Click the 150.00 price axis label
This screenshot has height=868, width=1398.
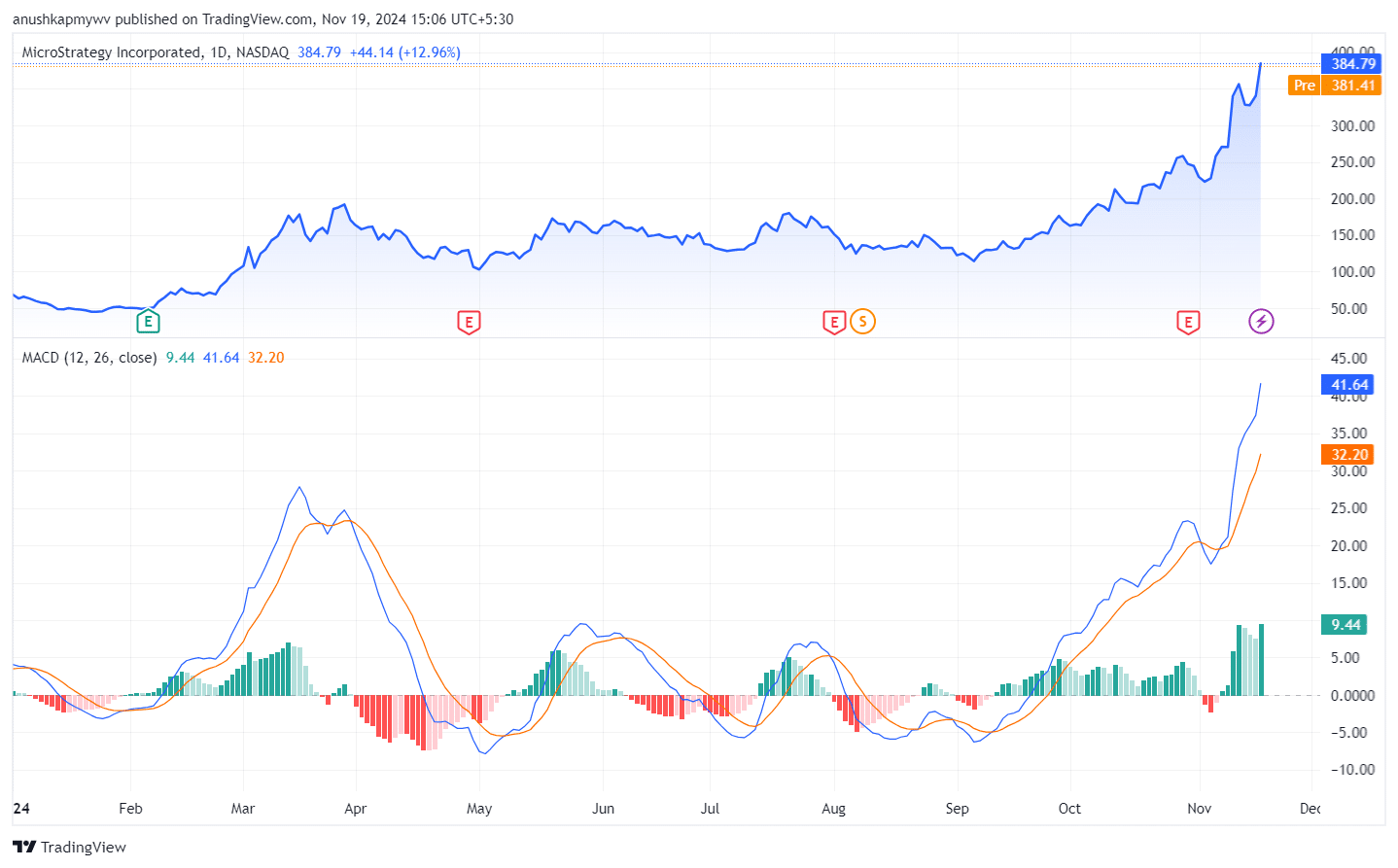point(1352,235)
